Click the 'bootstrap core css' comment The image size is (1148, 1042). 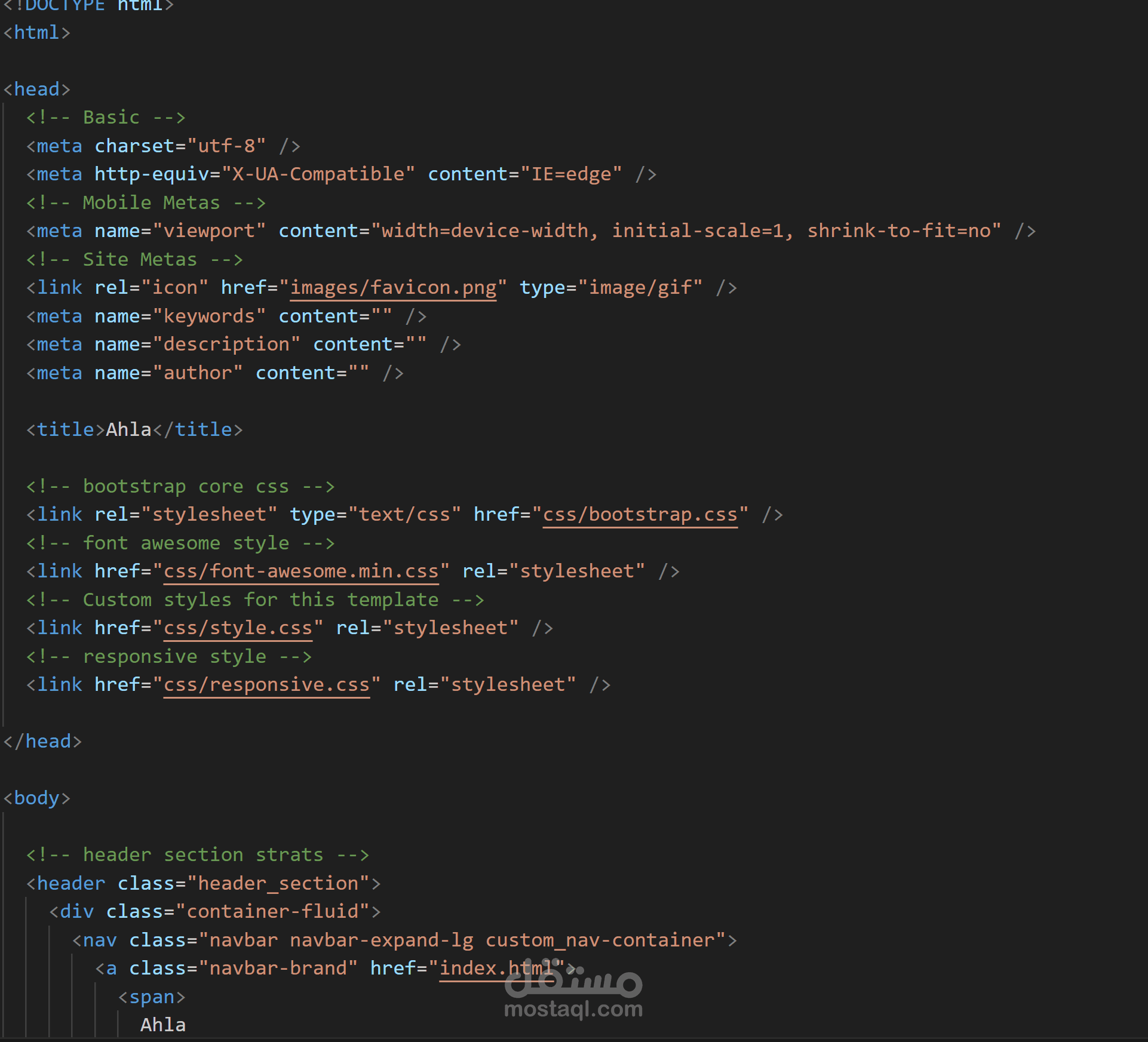(x=180, y=487)
